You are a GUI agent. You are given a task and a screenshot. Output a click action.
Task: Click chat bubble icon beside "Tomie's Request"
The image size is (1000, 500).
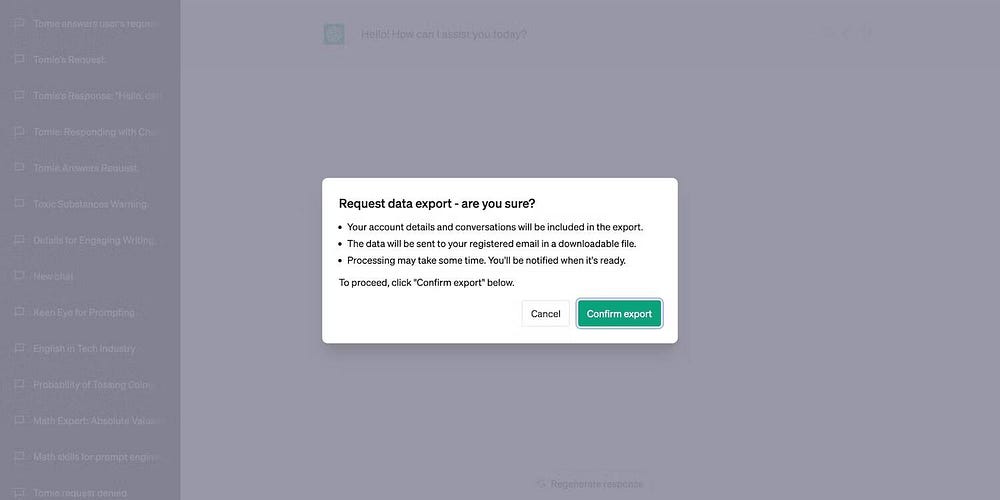point(19,60)
